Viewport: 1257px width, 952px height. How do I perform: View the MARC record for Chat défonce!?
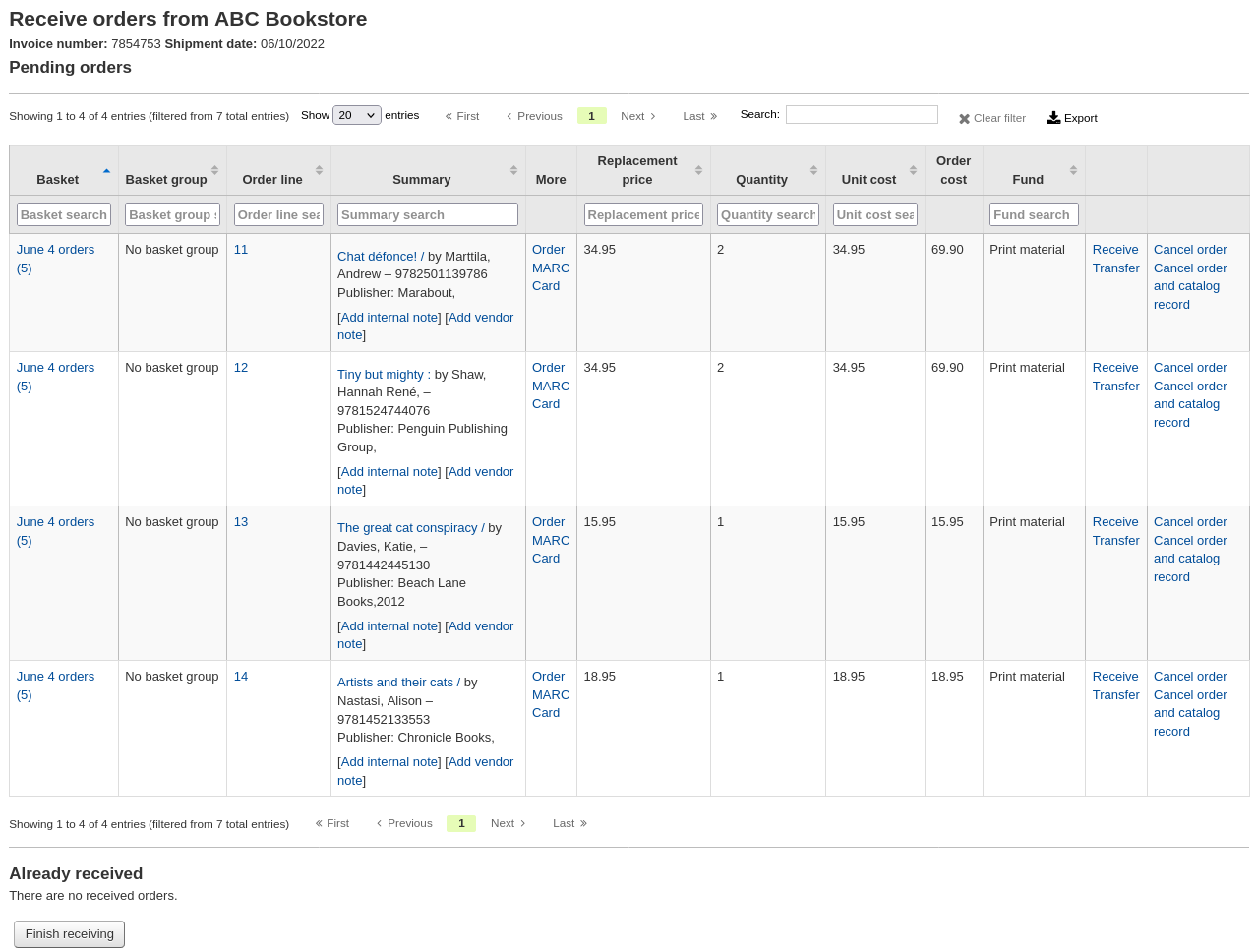coord(550,268)
